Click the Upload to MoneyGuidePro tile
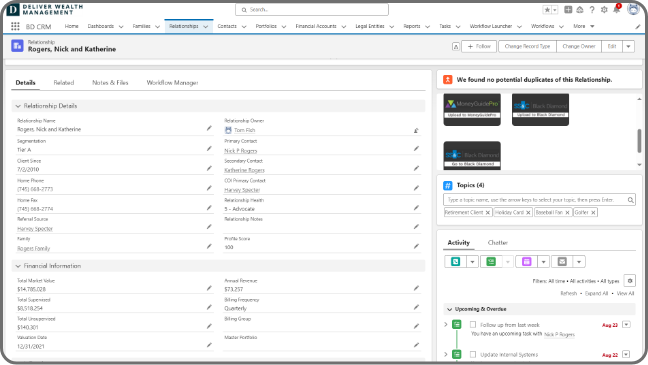The width and height of the screenshot is (648, 365). click(x=472, y=109)
